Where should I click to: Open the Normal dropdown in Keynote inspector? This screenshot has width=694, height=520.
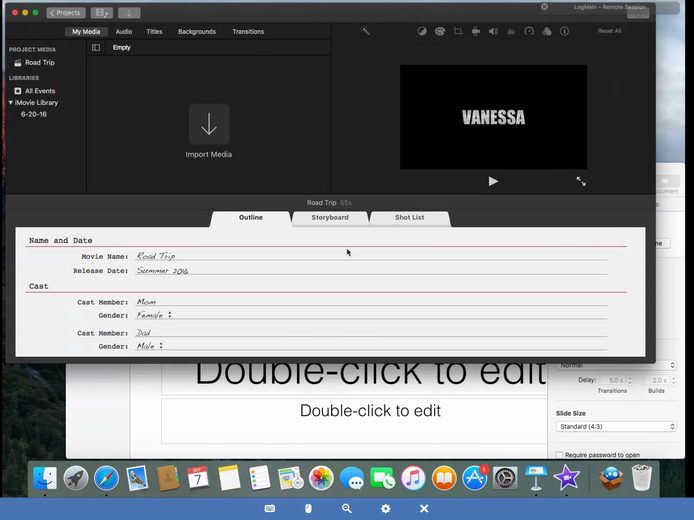click(x=616, y=365)
